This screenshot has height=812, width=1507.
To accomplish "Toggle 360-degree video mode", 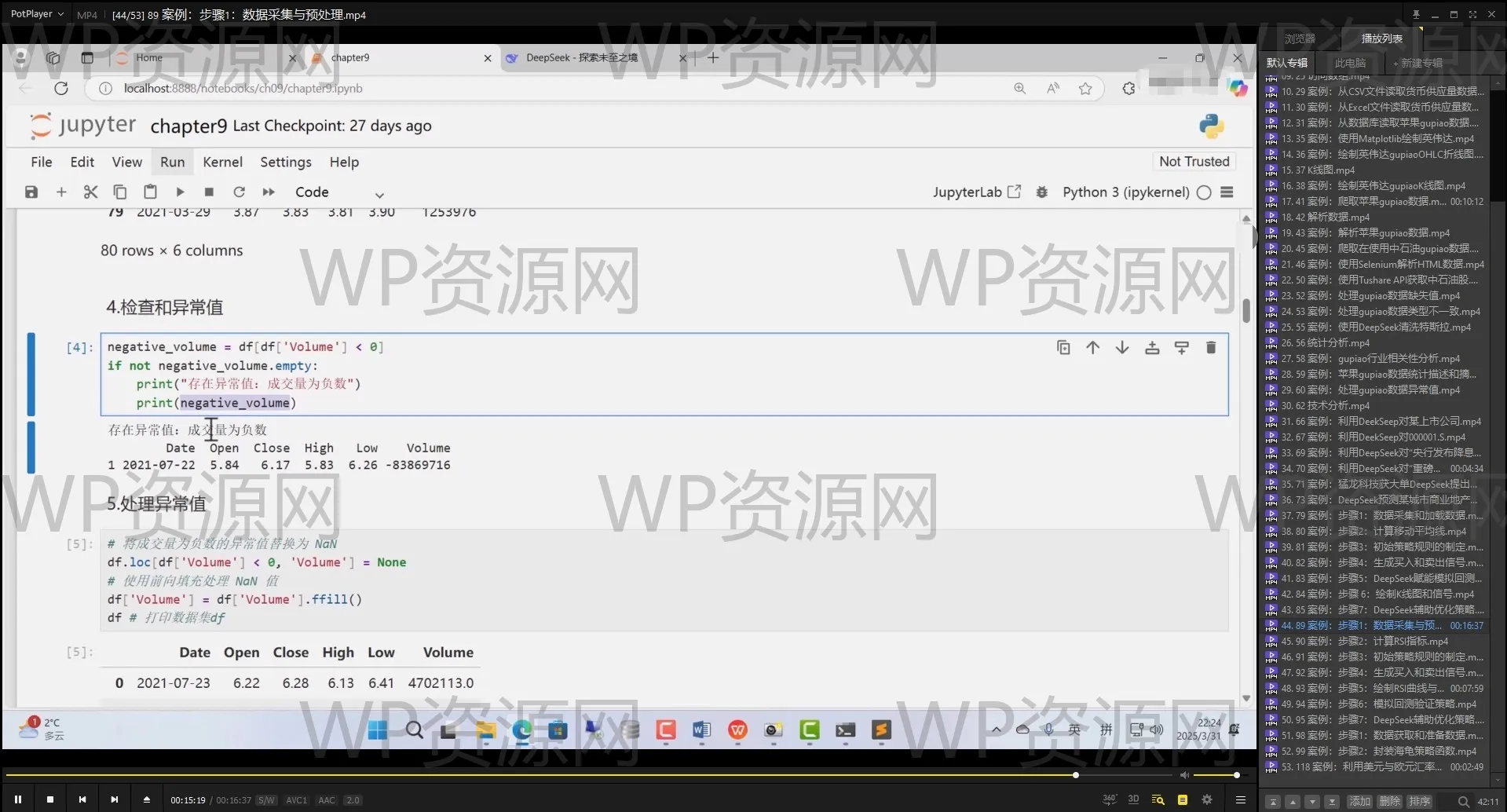I will [x=1109, y=799].
